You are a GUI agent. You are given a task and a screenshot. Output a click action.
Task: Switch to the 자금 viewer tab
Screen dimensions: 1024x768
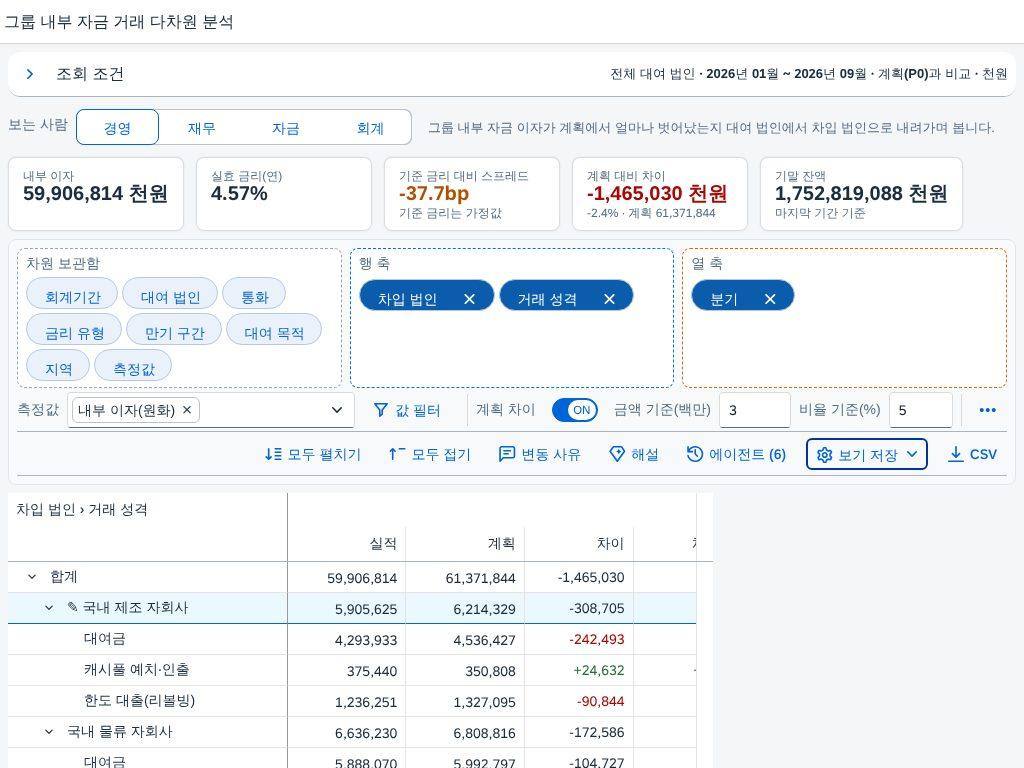point(285,127)
